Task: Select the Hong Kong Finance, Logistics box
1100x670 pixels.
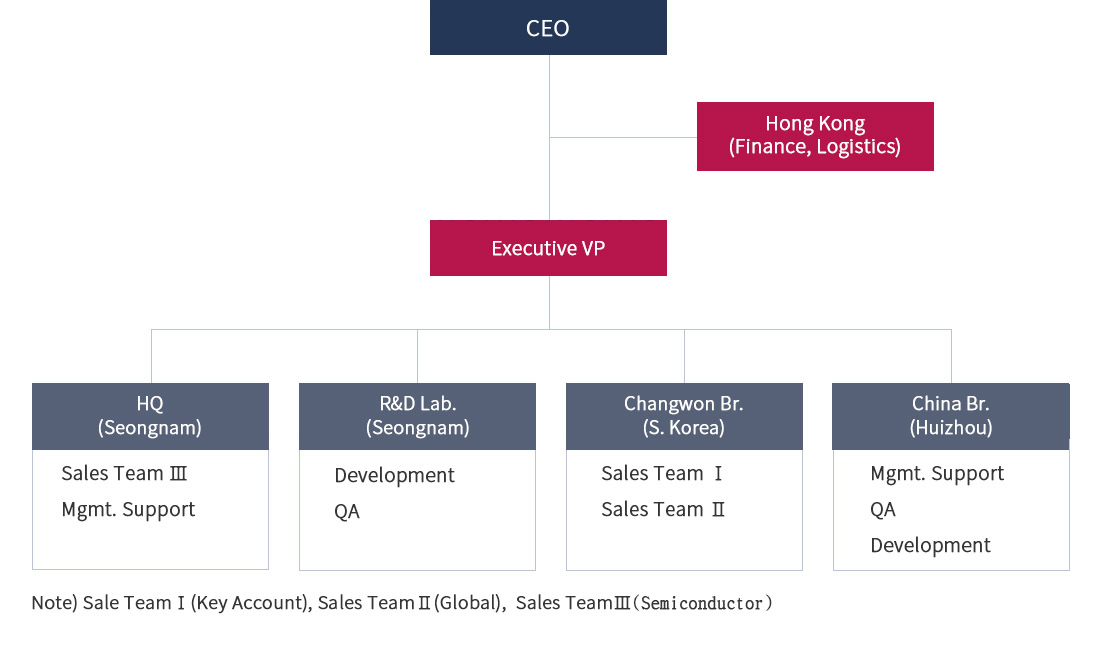Action: pos(815,136)
